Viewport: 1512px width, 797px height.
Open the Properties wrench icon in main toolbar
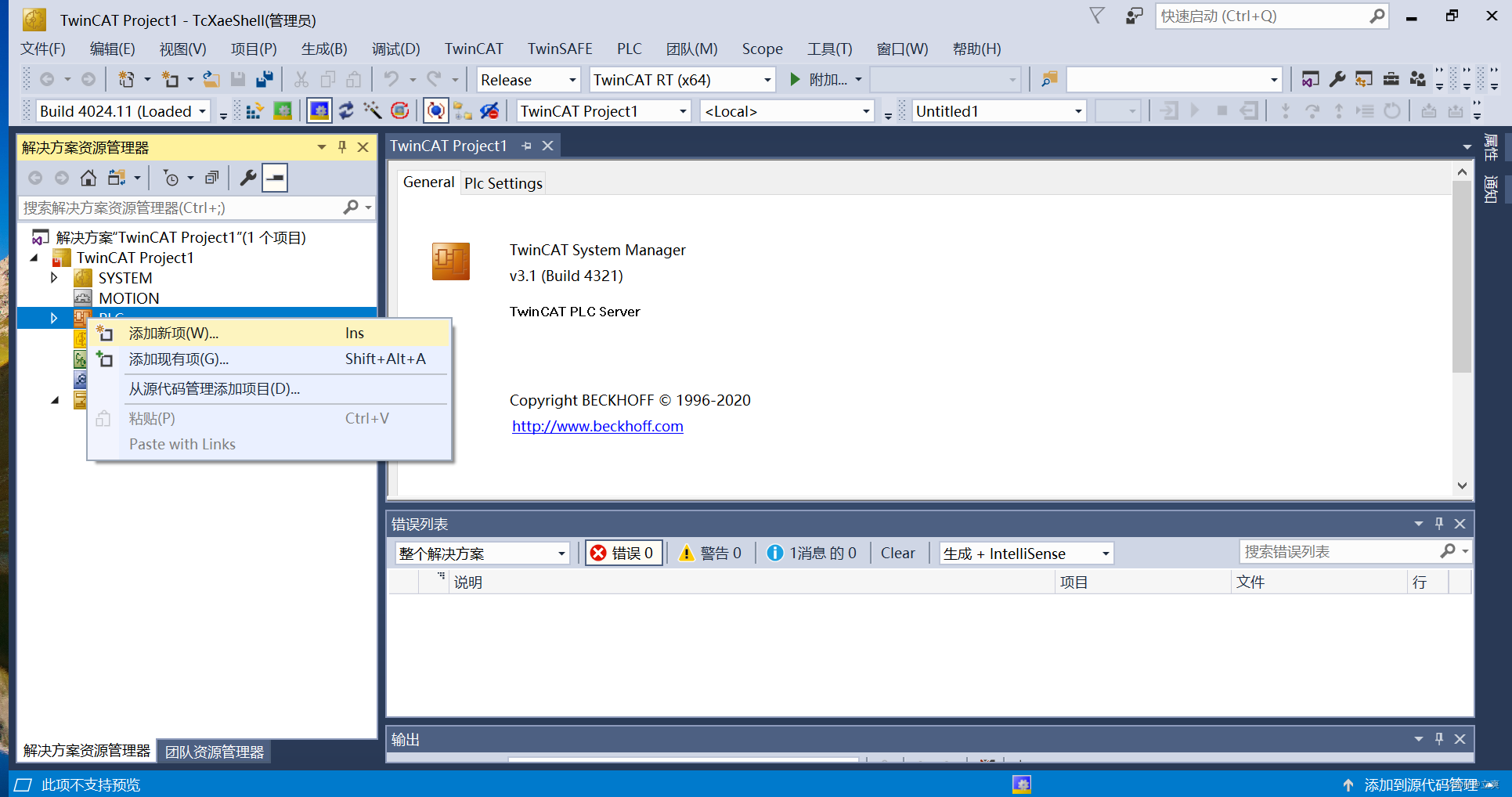[1337, 79]
